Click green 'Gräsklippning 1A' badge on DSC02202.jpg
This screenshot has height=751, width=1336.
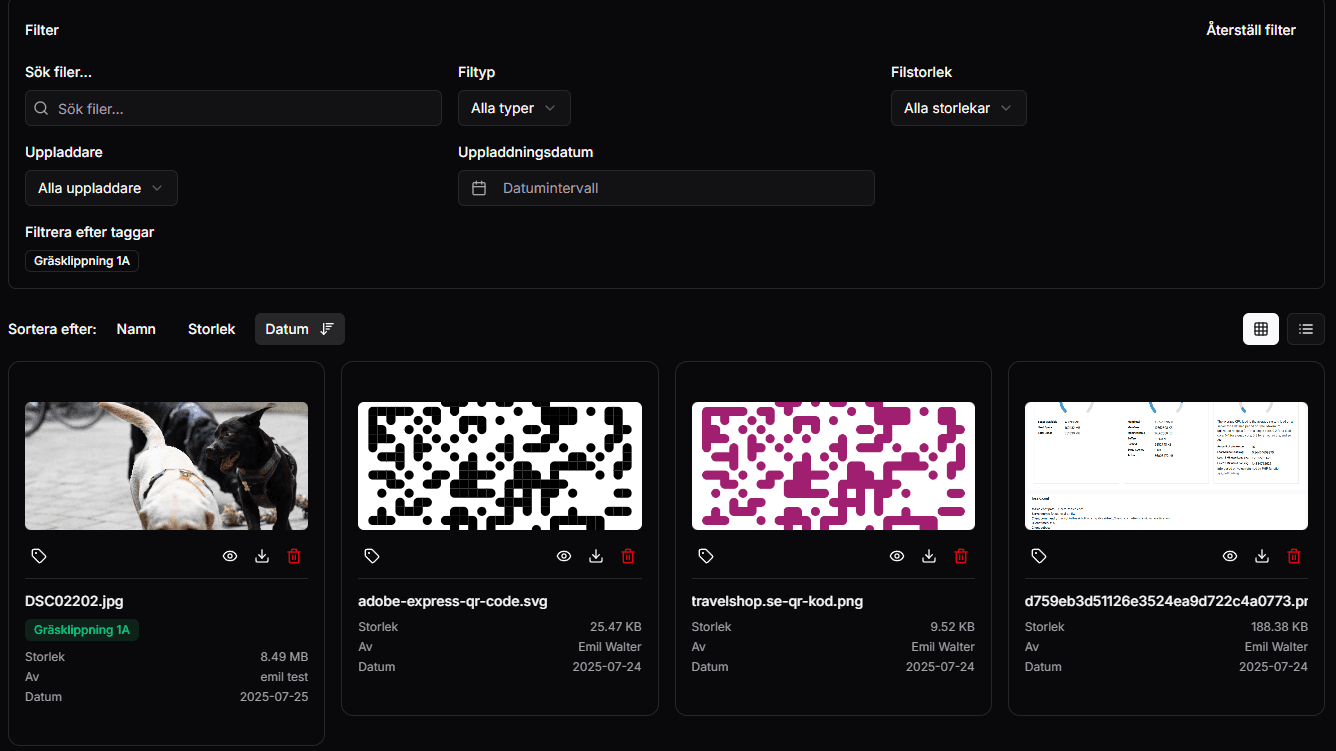click(82, 630)
